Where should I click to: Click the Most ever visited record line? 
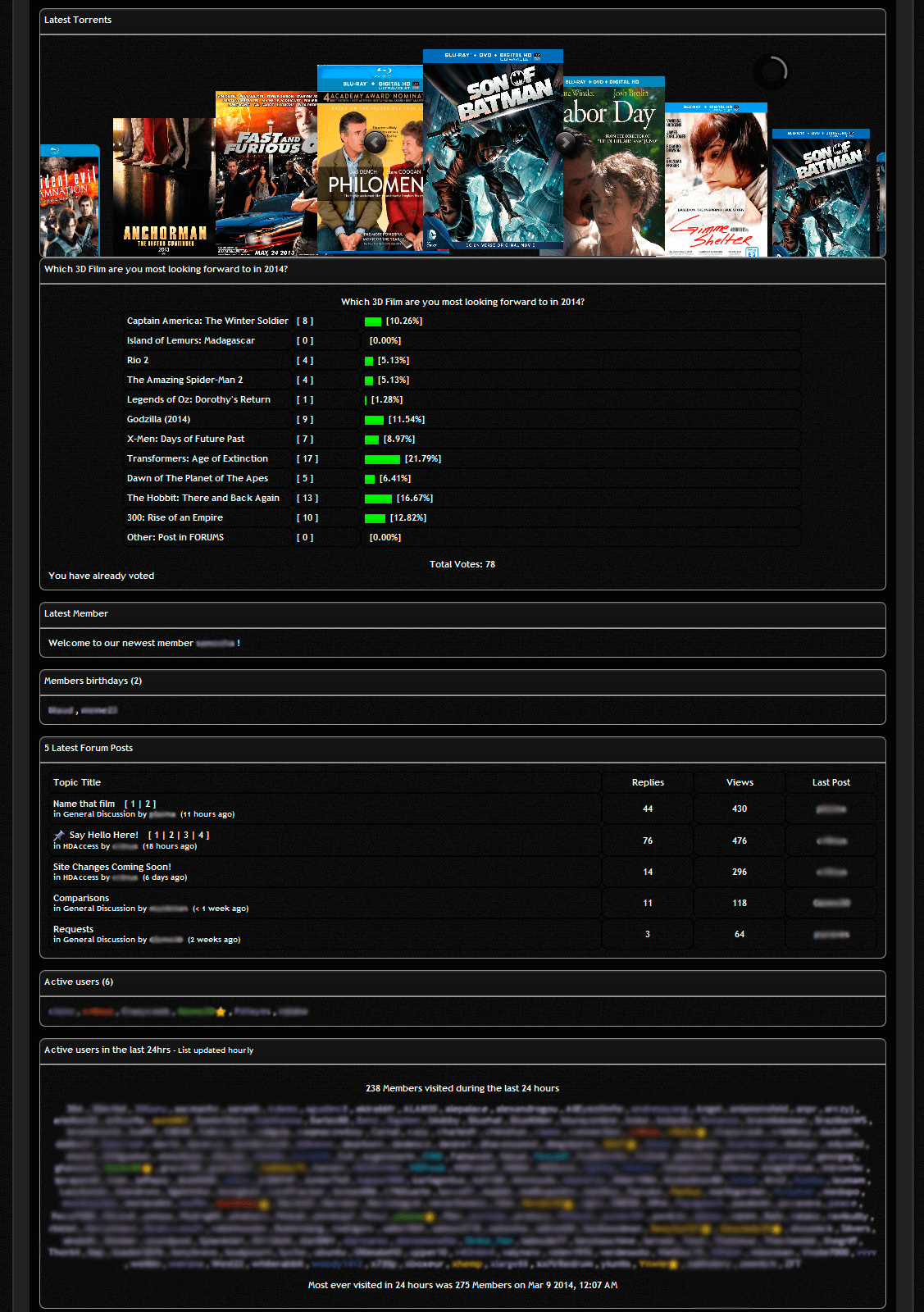pyautogui.click(x=462, y=1285)
